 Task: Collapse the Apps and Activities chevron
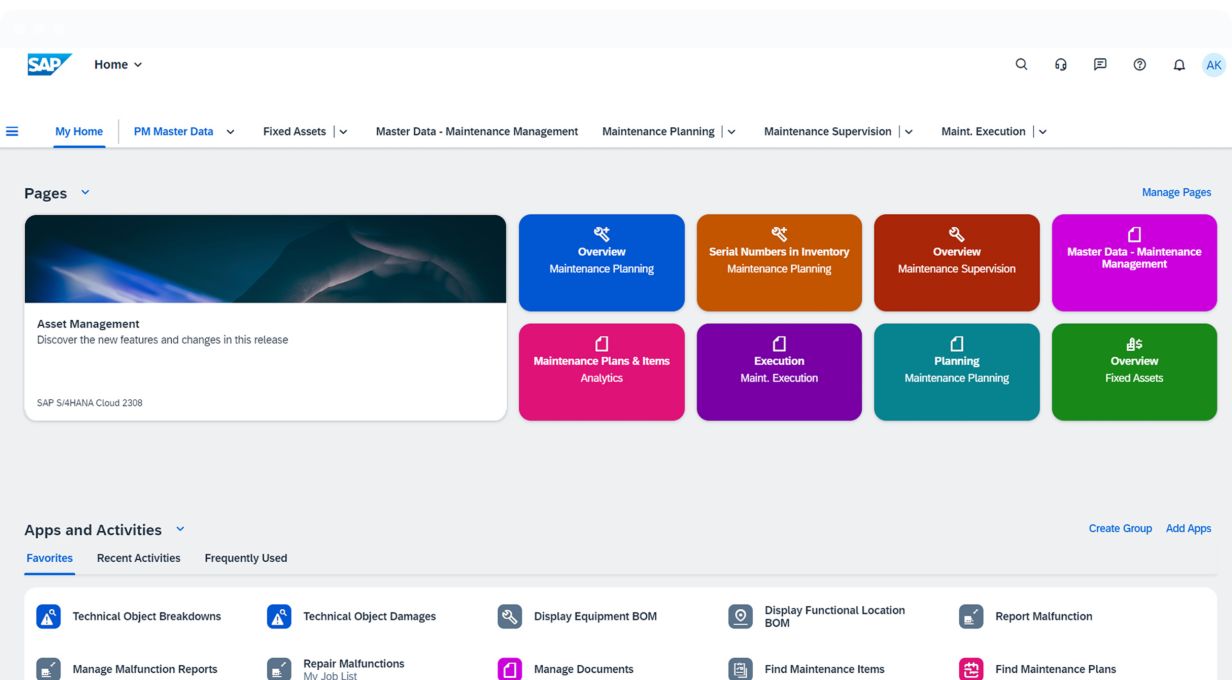pyautogui.click(x=180, y=529)
